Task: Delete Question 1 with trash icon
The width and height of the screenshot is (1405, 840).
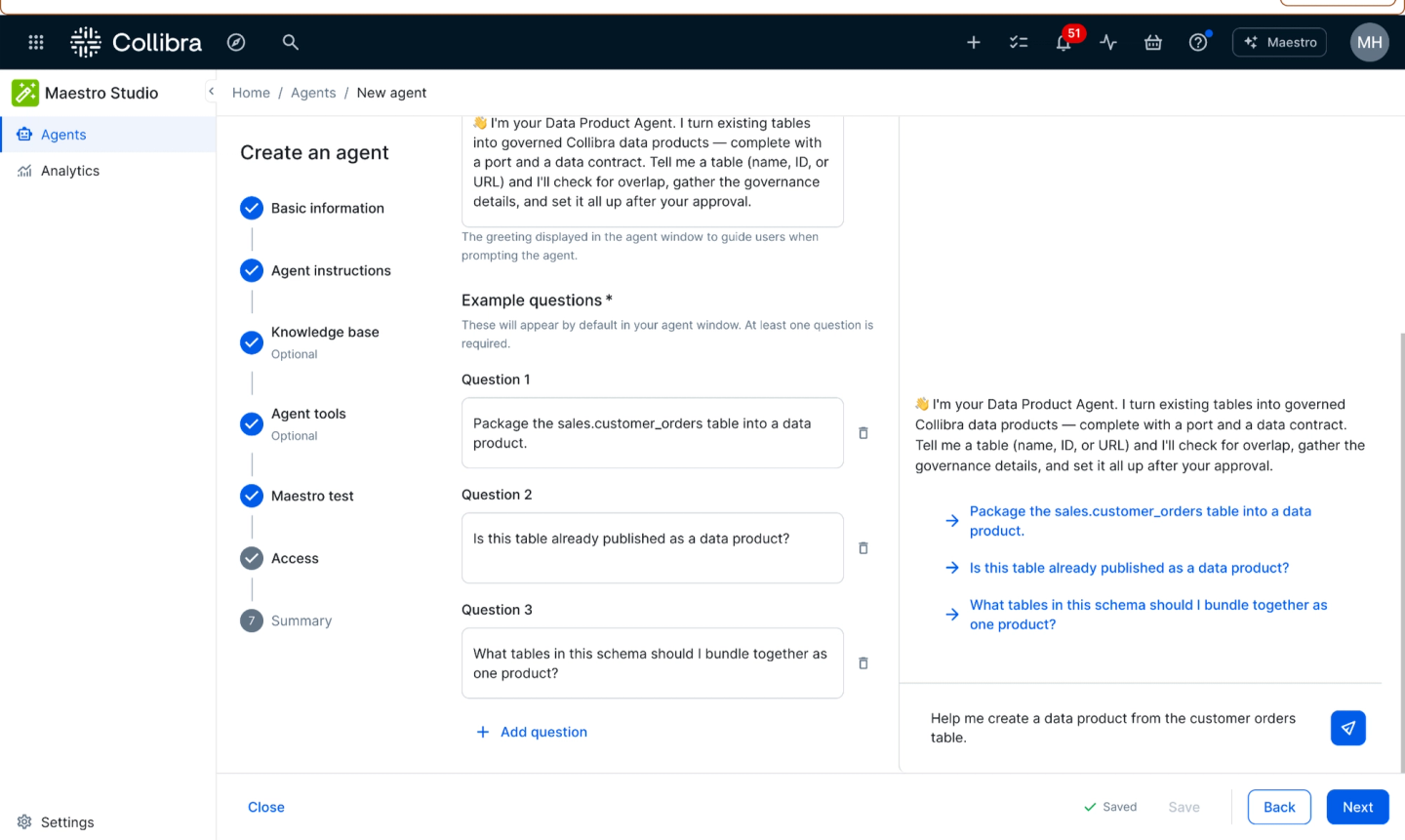Action: coord(863,433)
